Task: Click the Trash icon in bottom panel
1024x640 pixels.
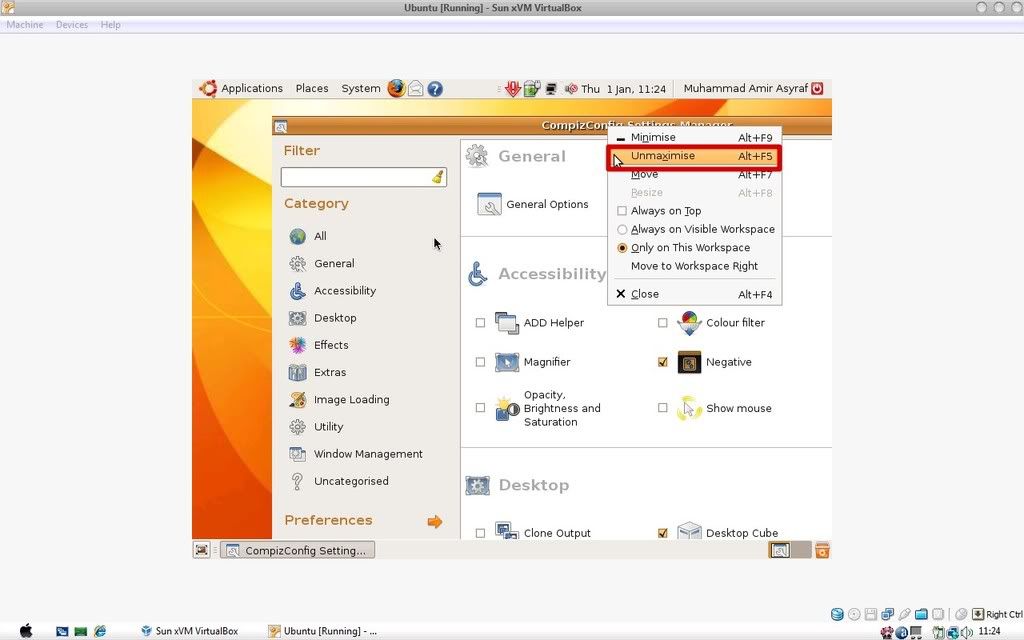Action: click(x=821, y=550)
